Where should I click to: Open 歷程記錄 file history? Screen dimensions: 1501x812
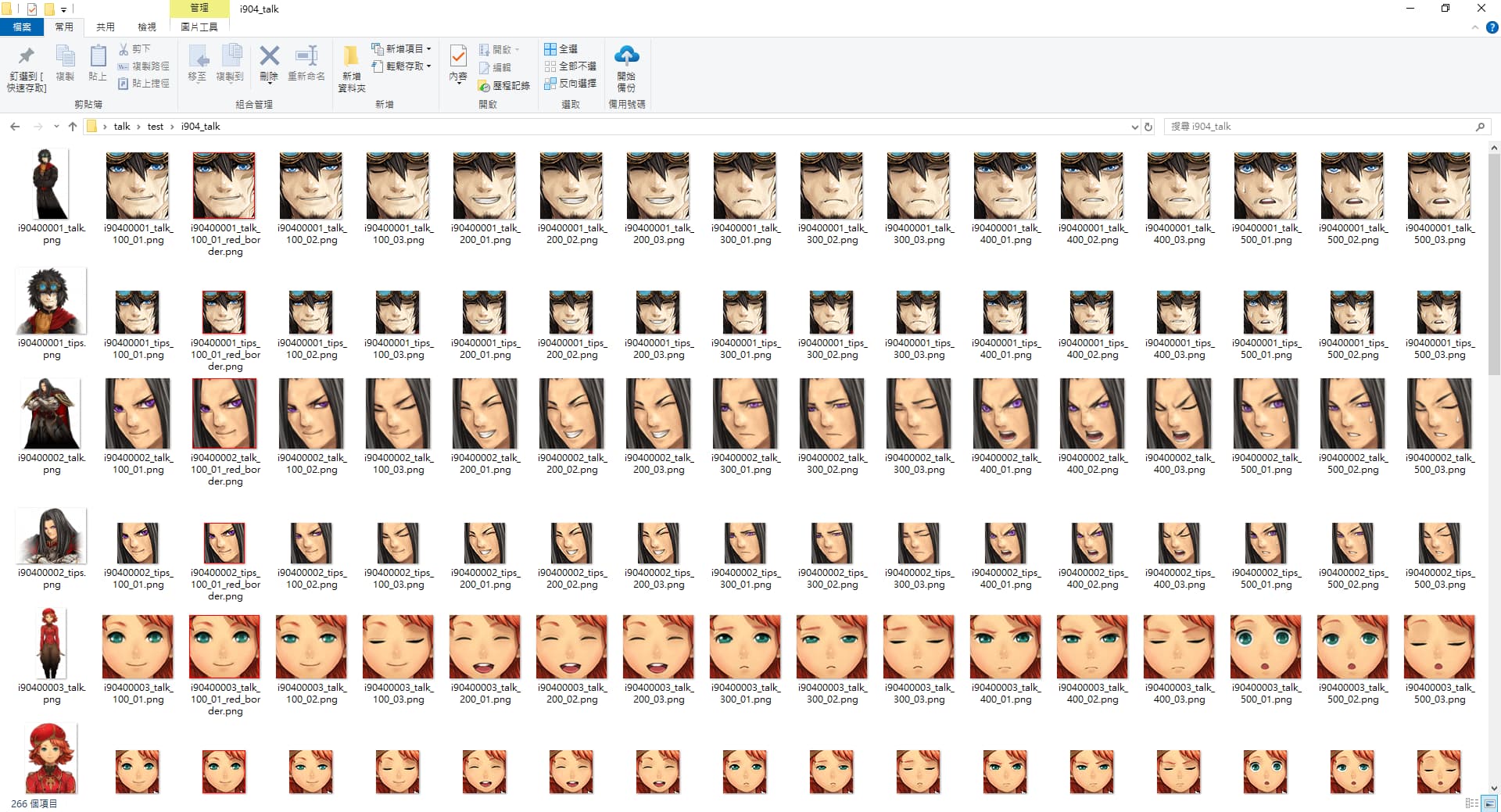point(504,85)
